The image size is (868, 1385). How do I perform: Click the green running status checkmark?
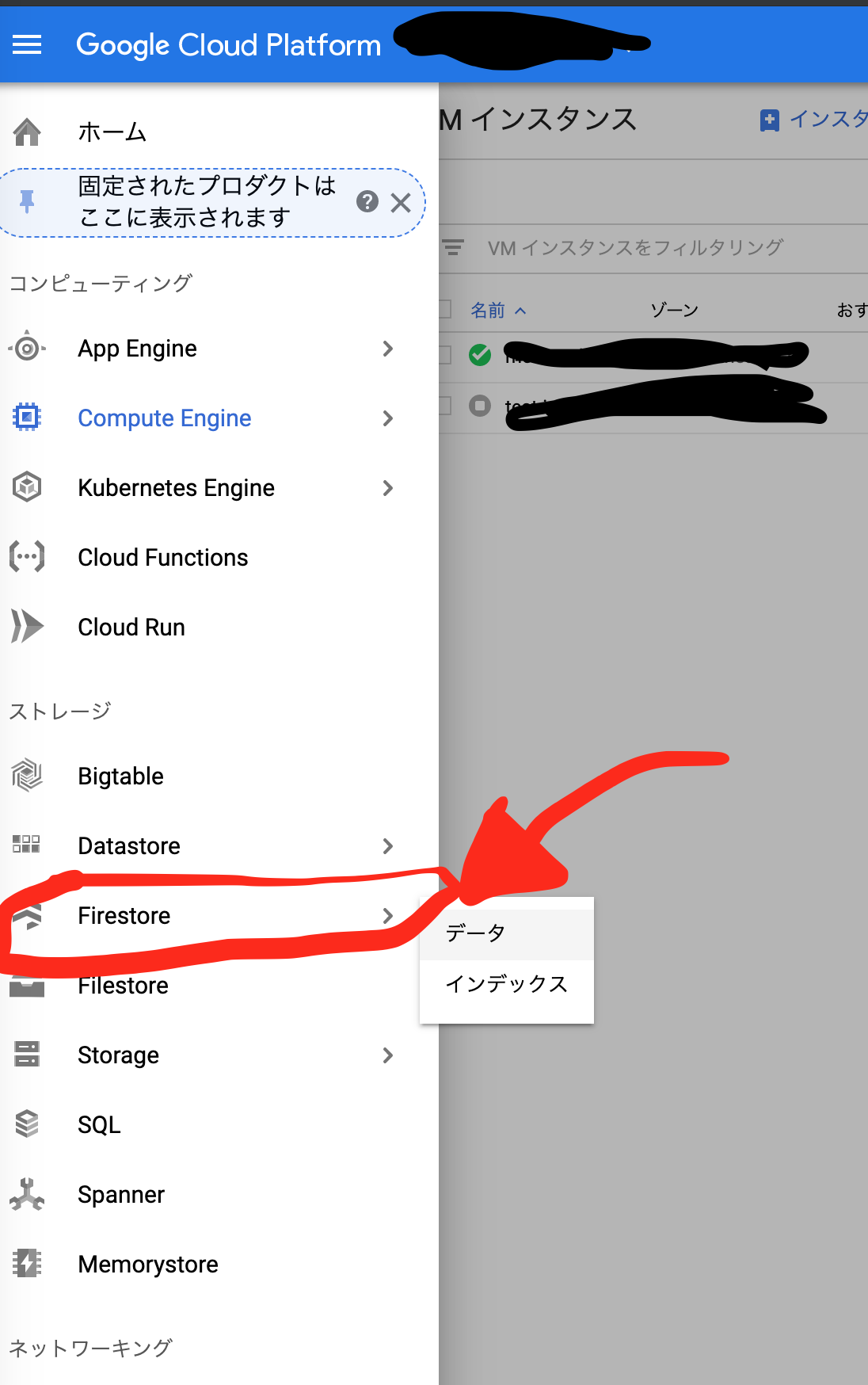[x=480, y=354]
